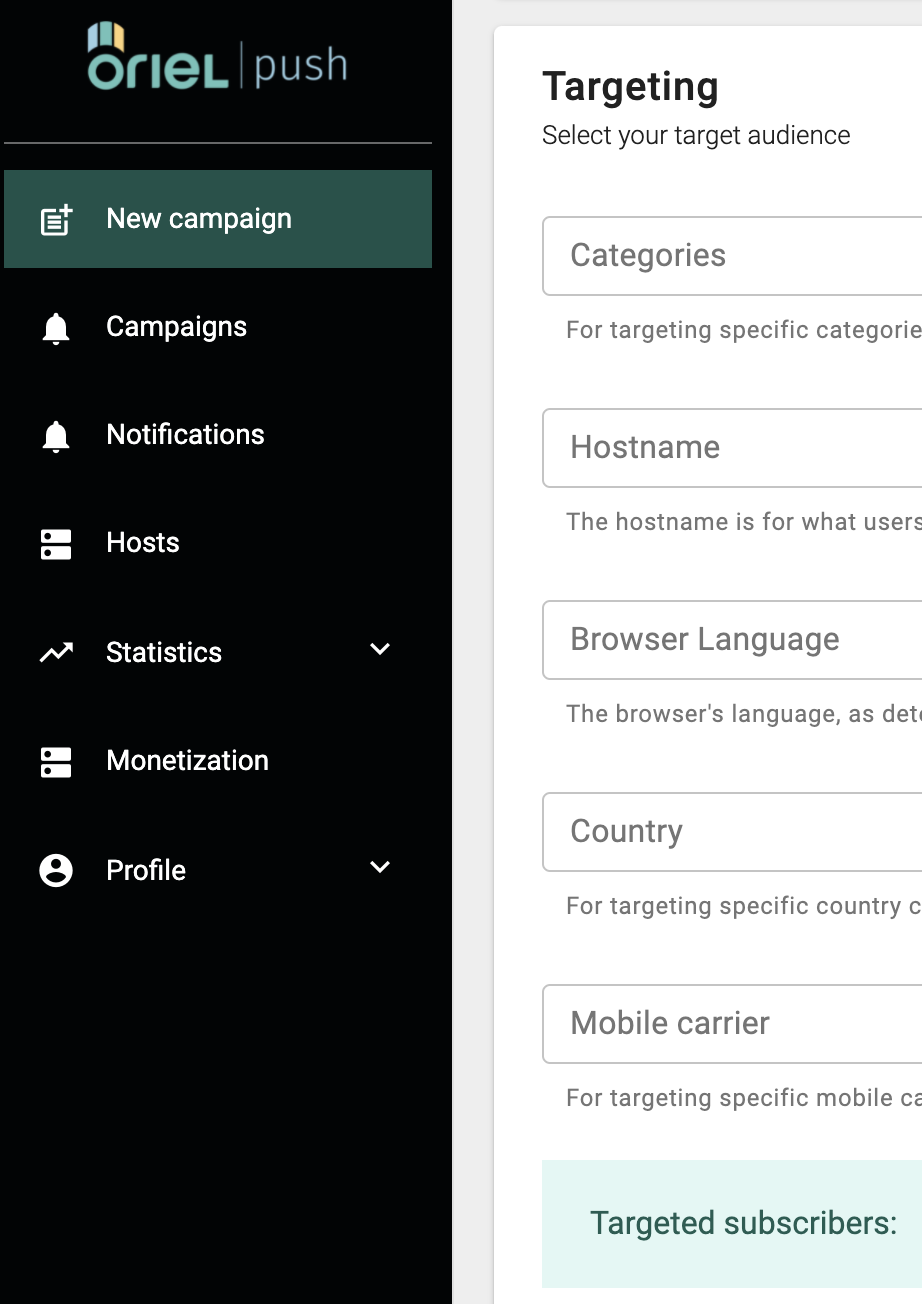Navigate to Hosts menu item
Image resolution: width=922 pixels, height=1304 pixels.
click(143, 543)
